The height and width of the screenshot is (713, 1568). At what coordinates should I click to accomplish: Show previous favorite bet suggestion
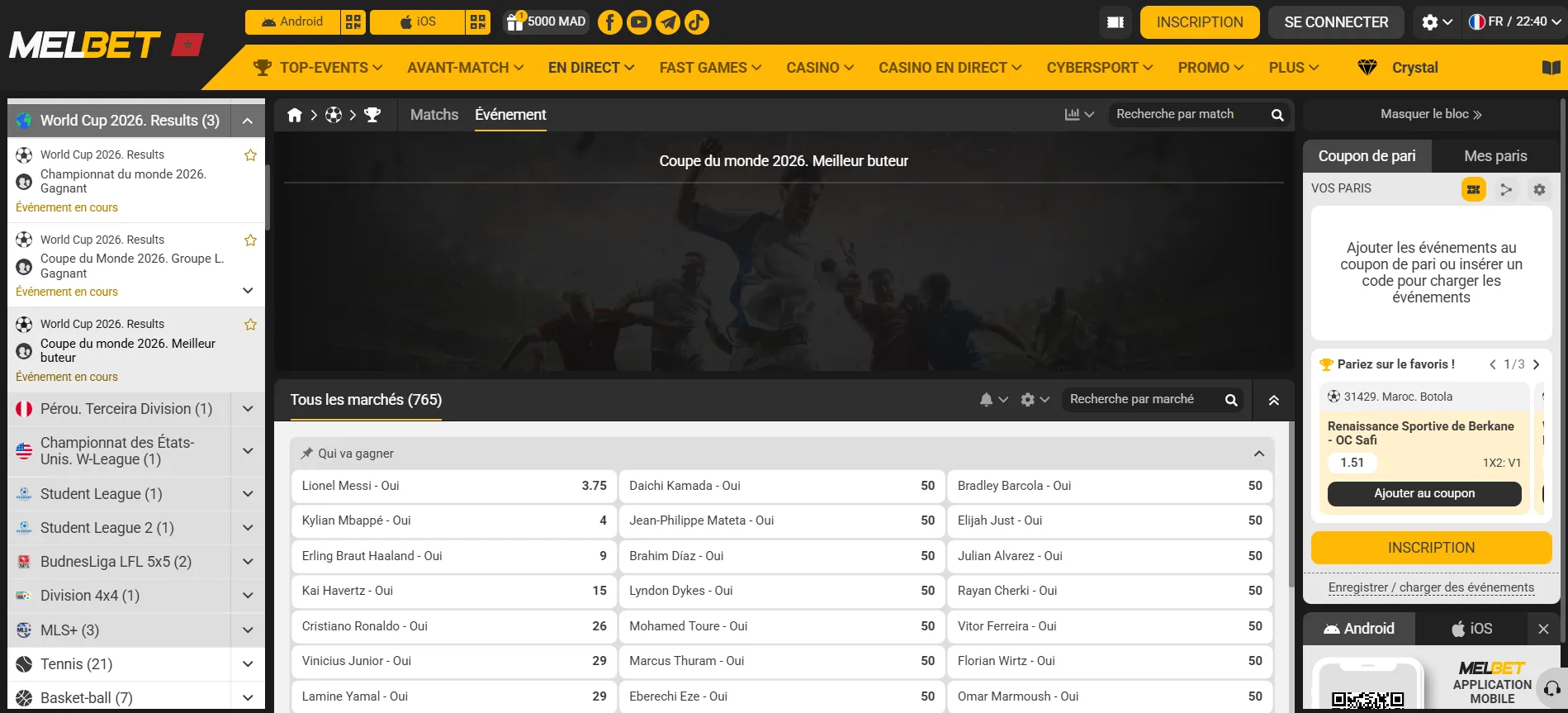(1493, 364)
